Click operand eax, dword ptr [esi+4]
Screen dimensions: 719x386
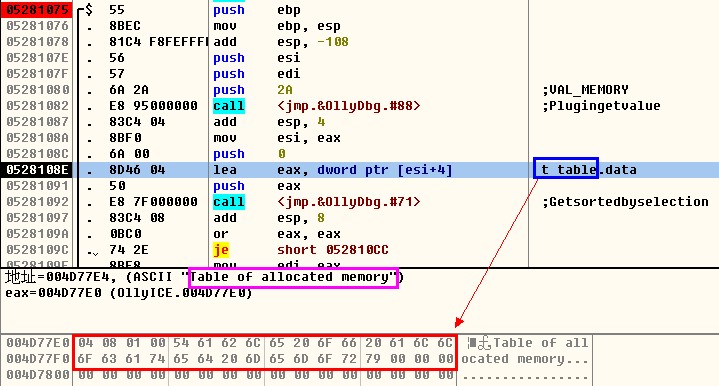pos(365,170)
